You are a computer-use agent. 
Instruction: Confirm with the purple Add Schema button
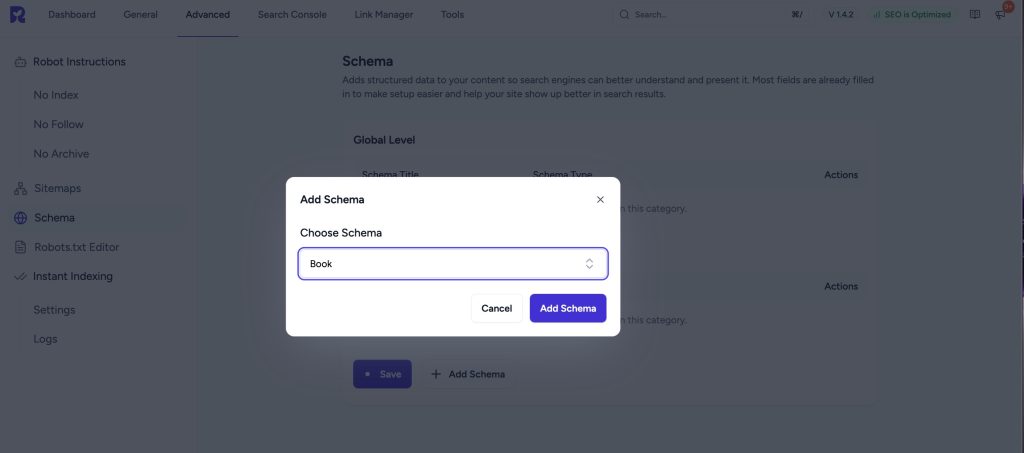click(x=568, y=308)
